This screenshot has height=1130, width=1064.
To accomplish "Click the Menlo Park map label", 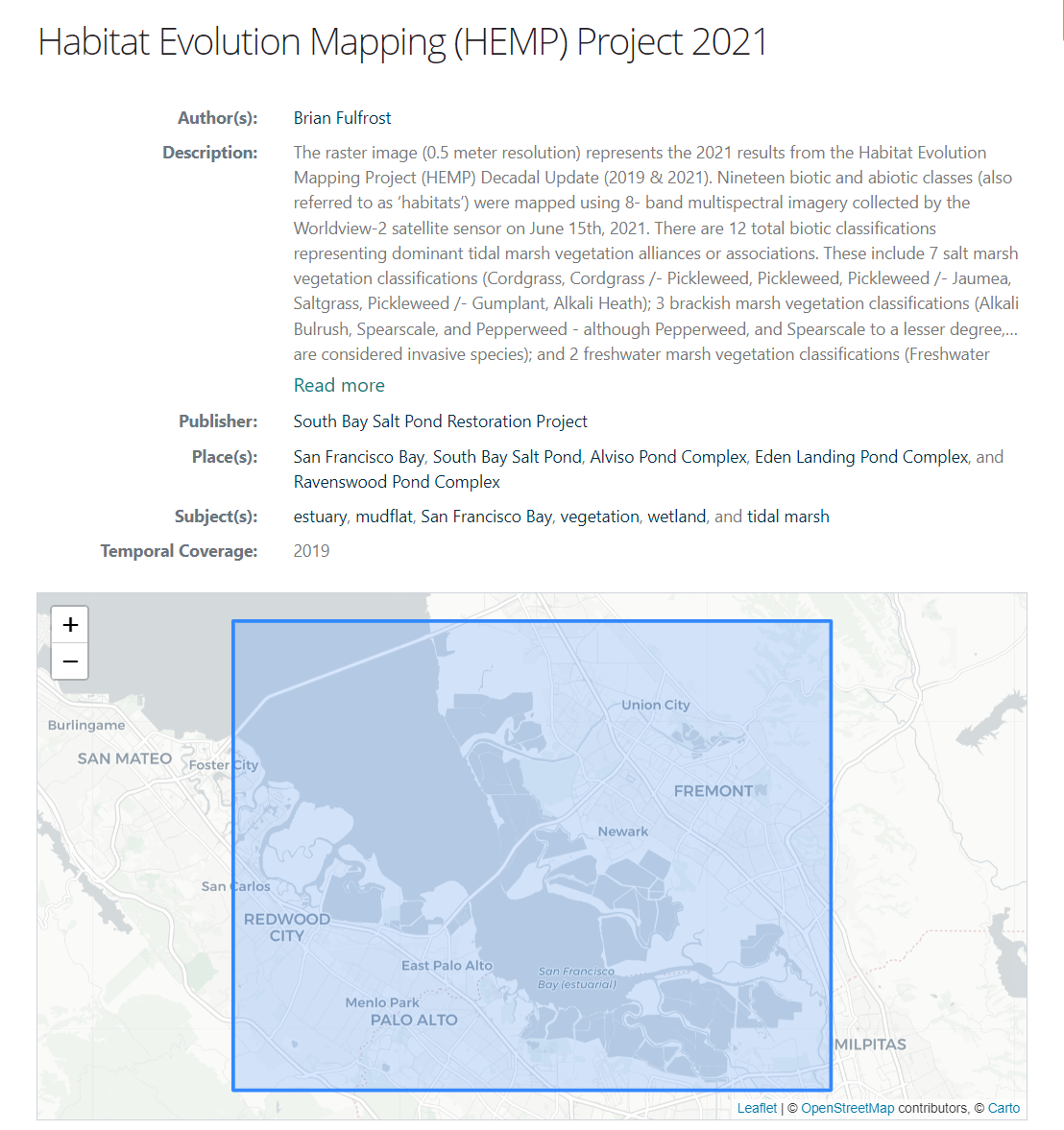I will click(382, 1002).
